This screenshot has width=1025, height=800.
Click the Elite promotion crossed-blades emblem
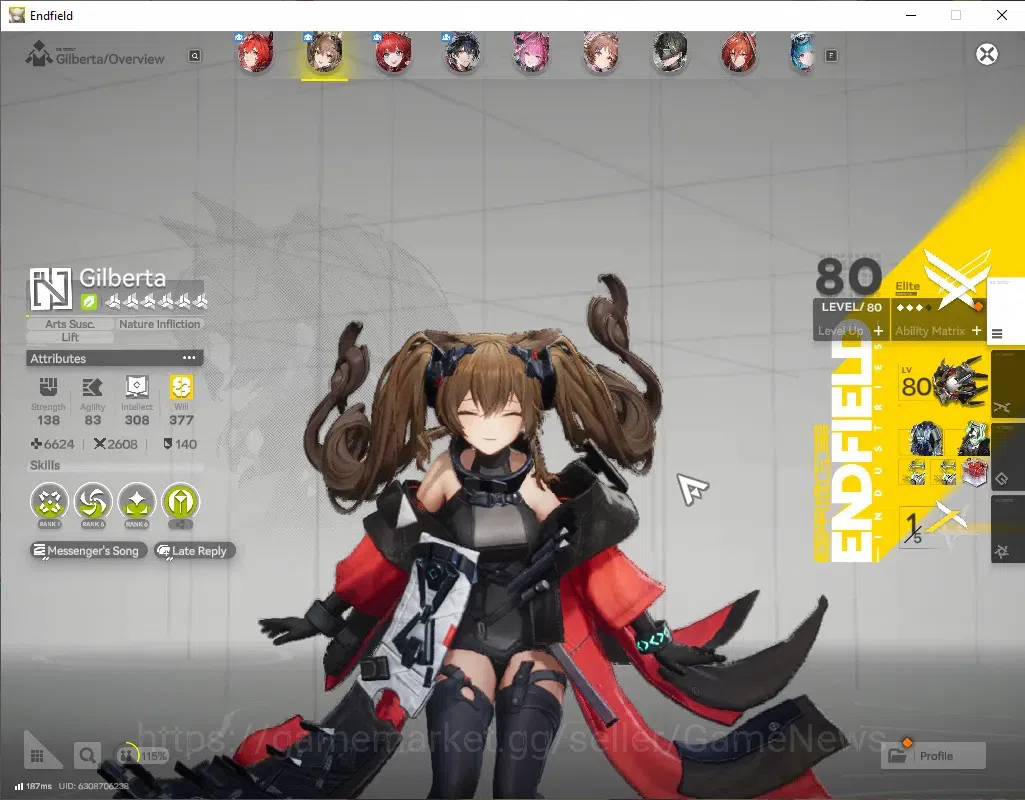956,278
